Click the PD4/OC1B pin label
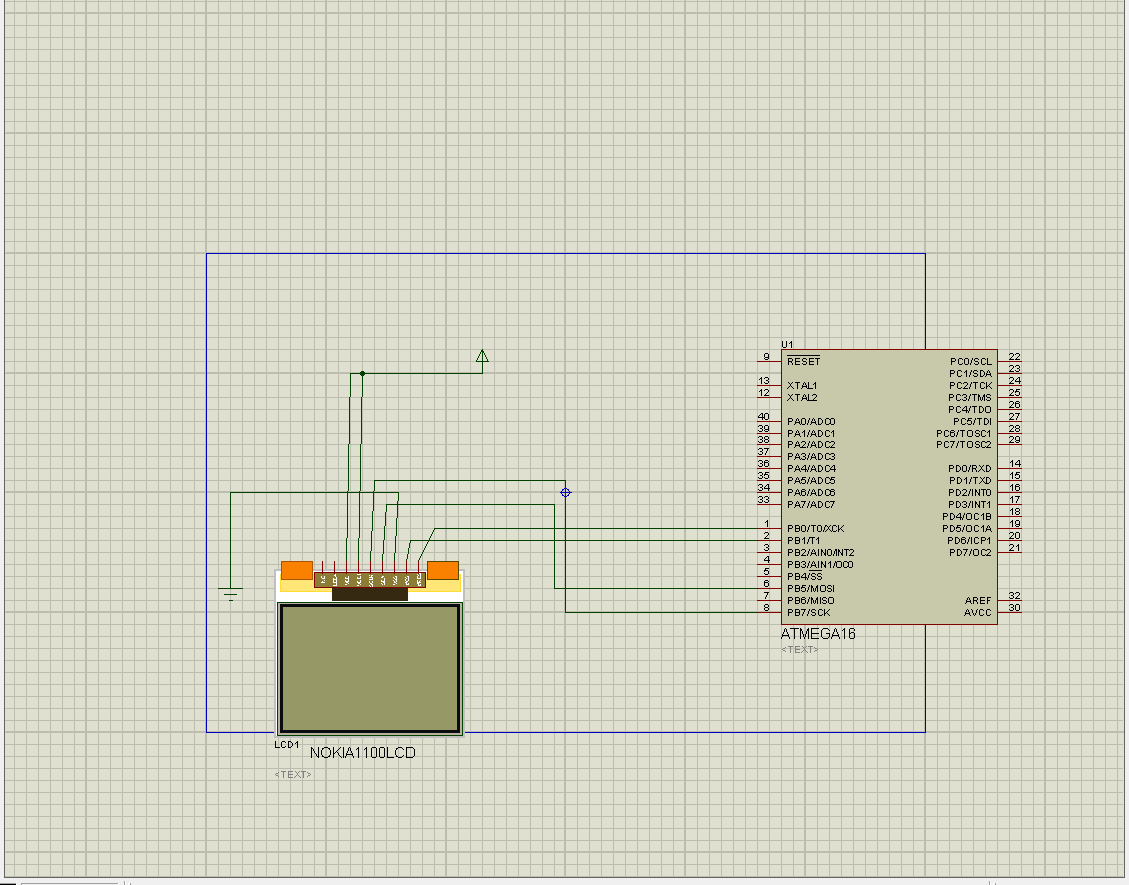The height and width of the screenshot is (885, 1129). [x=967, y=516]
